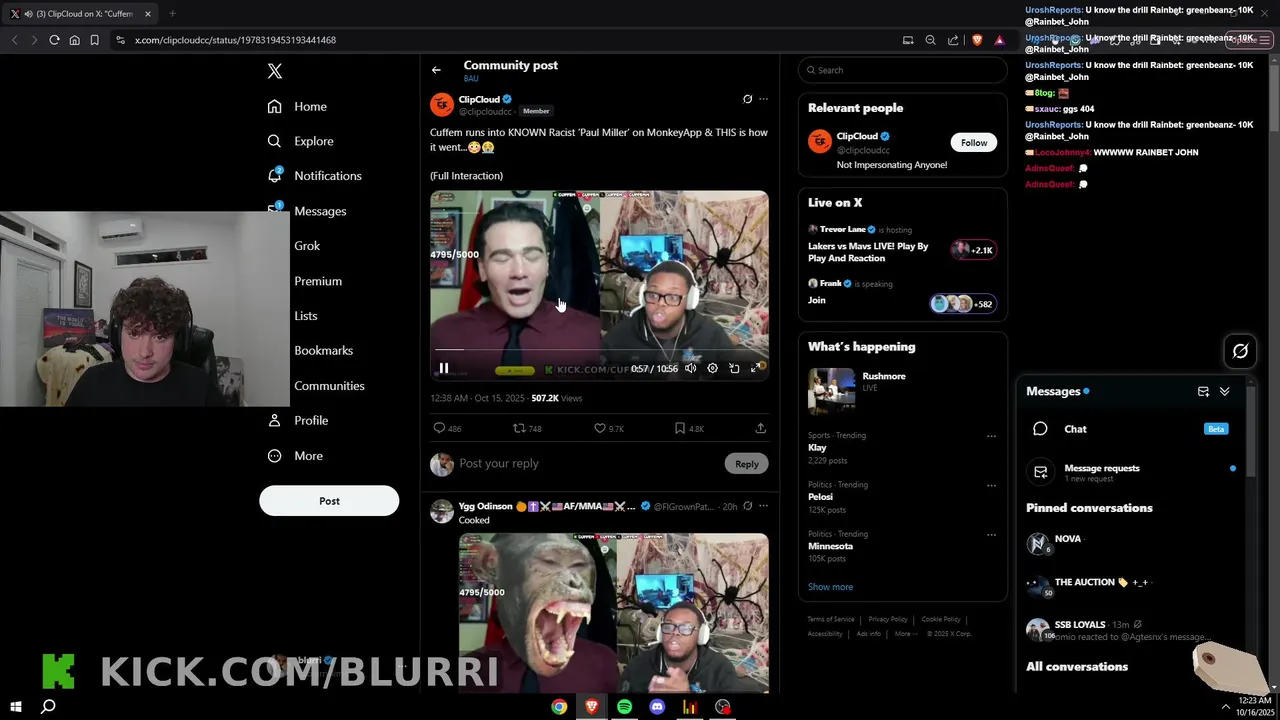Click the white Post button
The image size is (1280, 720).
pyautogui.click(x=329, y=501)
